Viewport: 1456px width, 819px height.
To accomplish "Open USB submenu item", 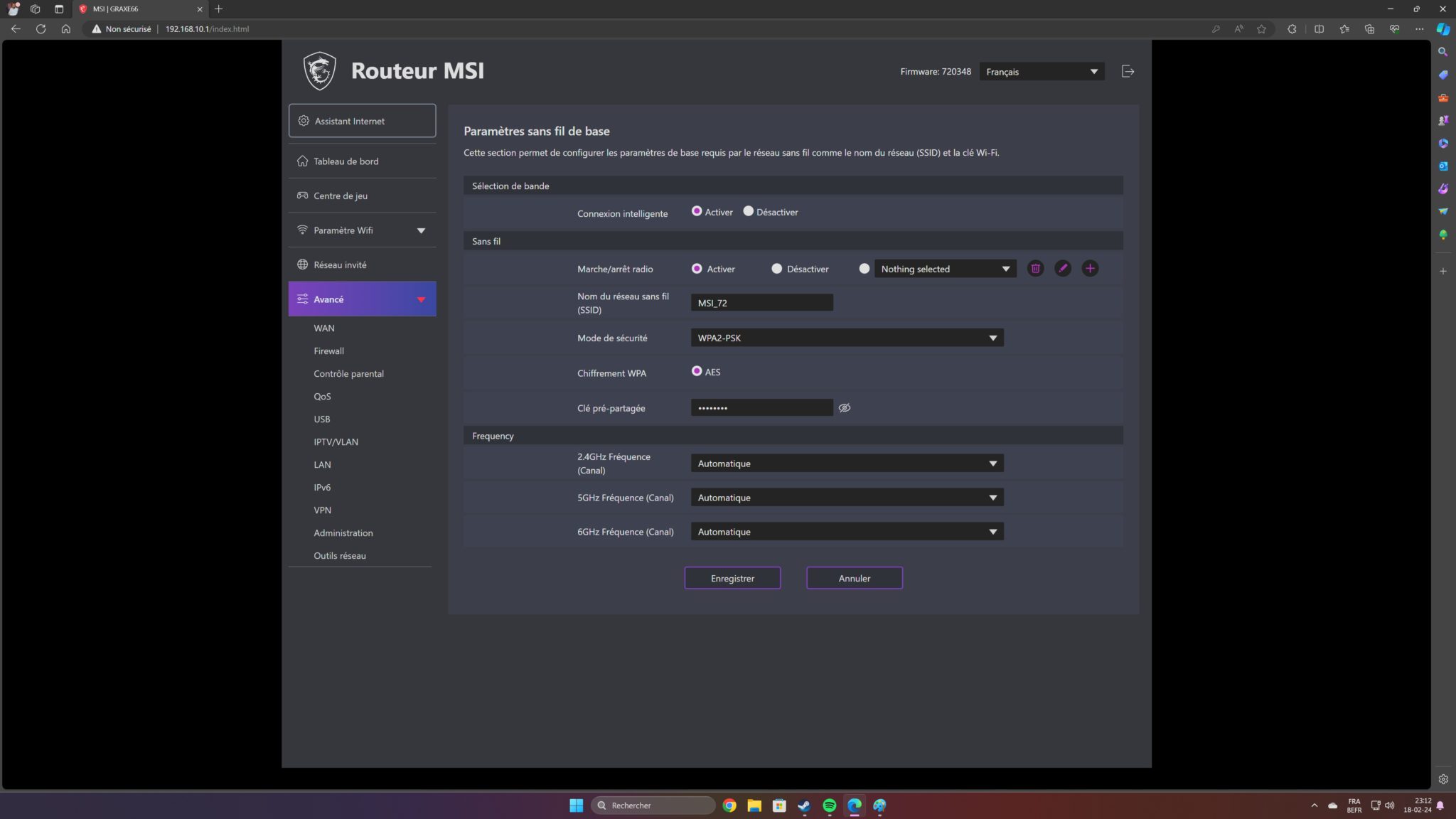I will click(x=321, y=419).
